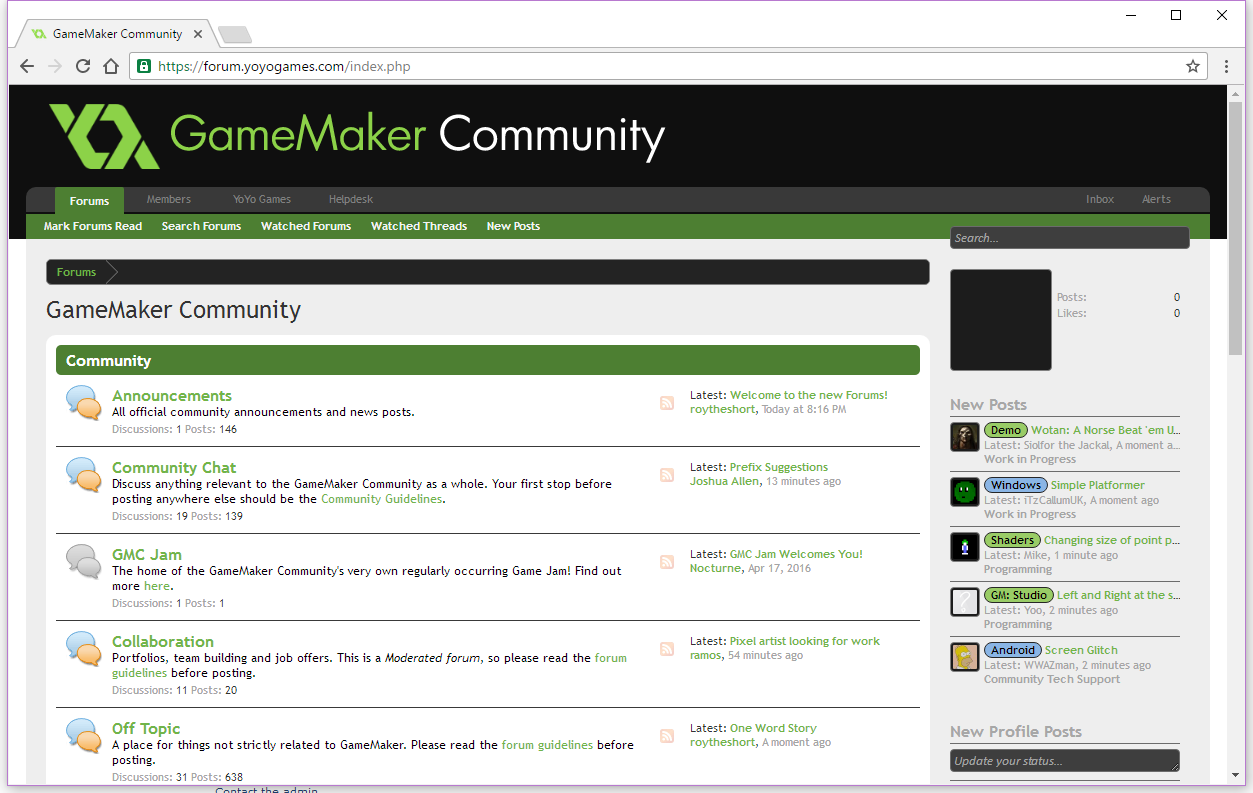
Task: Click the Demo prefix tag
Action: click(1006, 430)
